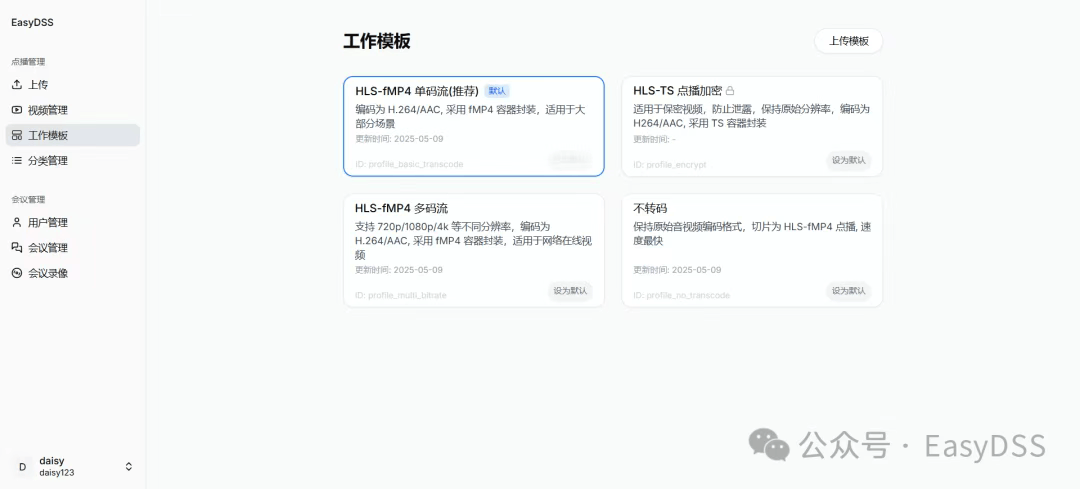Click the meeting recording icon
The image size is (1080, 489).
click(x=17, y=273)
